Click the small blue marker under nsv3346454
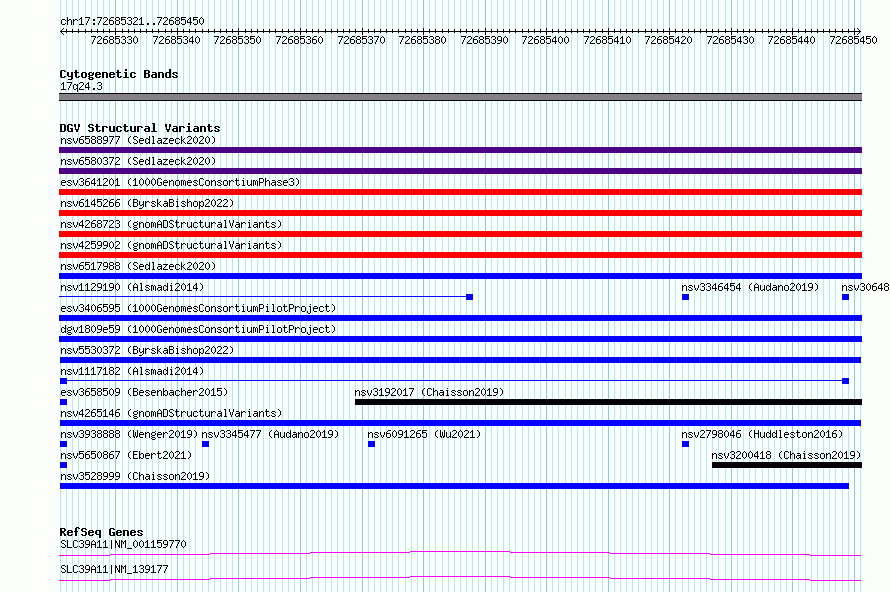The width and height of the screenshot is (890, 592). (686, 297)
